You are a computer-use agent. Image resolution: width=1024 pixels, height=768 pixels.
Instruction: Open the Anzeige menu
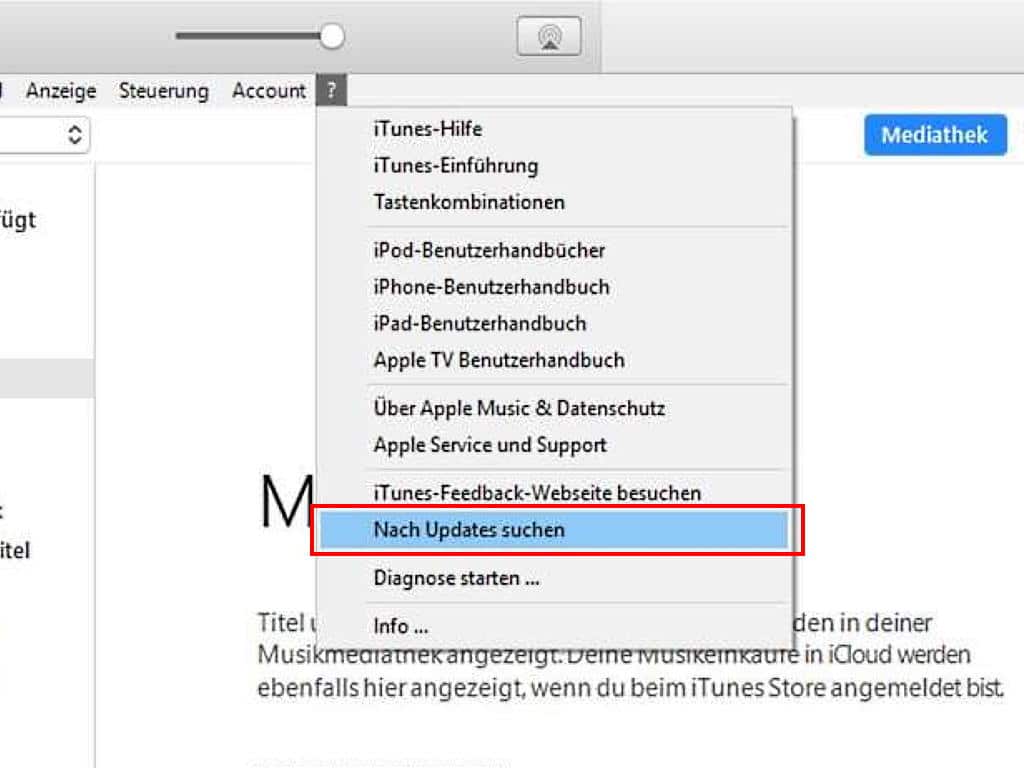pos(61,90)
